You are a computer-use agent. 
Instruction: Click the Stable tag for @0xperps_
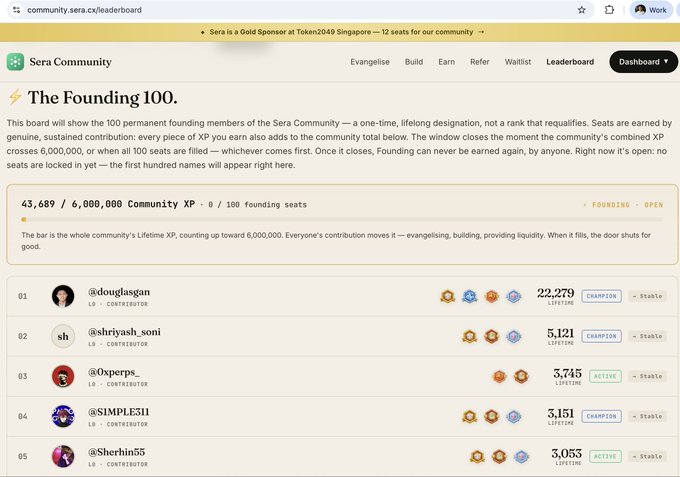coord(647,376)
